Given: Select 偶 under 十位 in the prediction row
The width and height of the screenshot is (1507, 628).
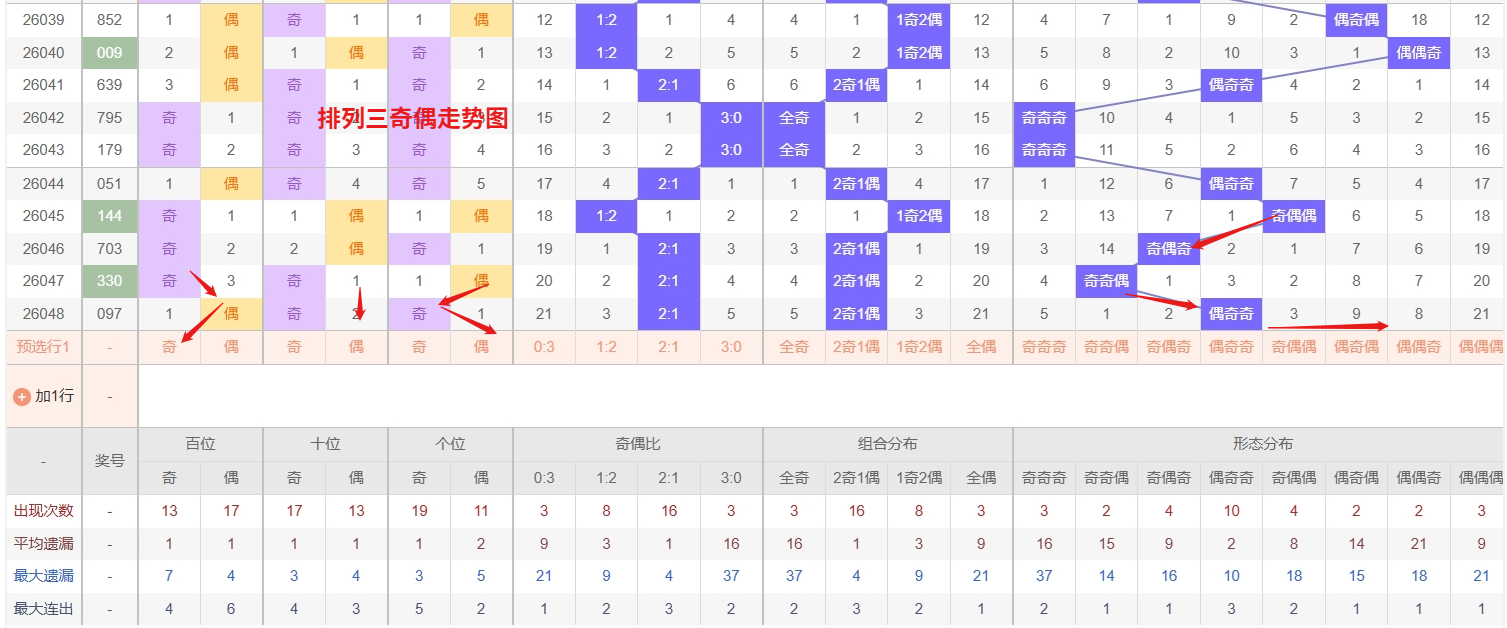Looking at the screenshot, I should 356,346.
